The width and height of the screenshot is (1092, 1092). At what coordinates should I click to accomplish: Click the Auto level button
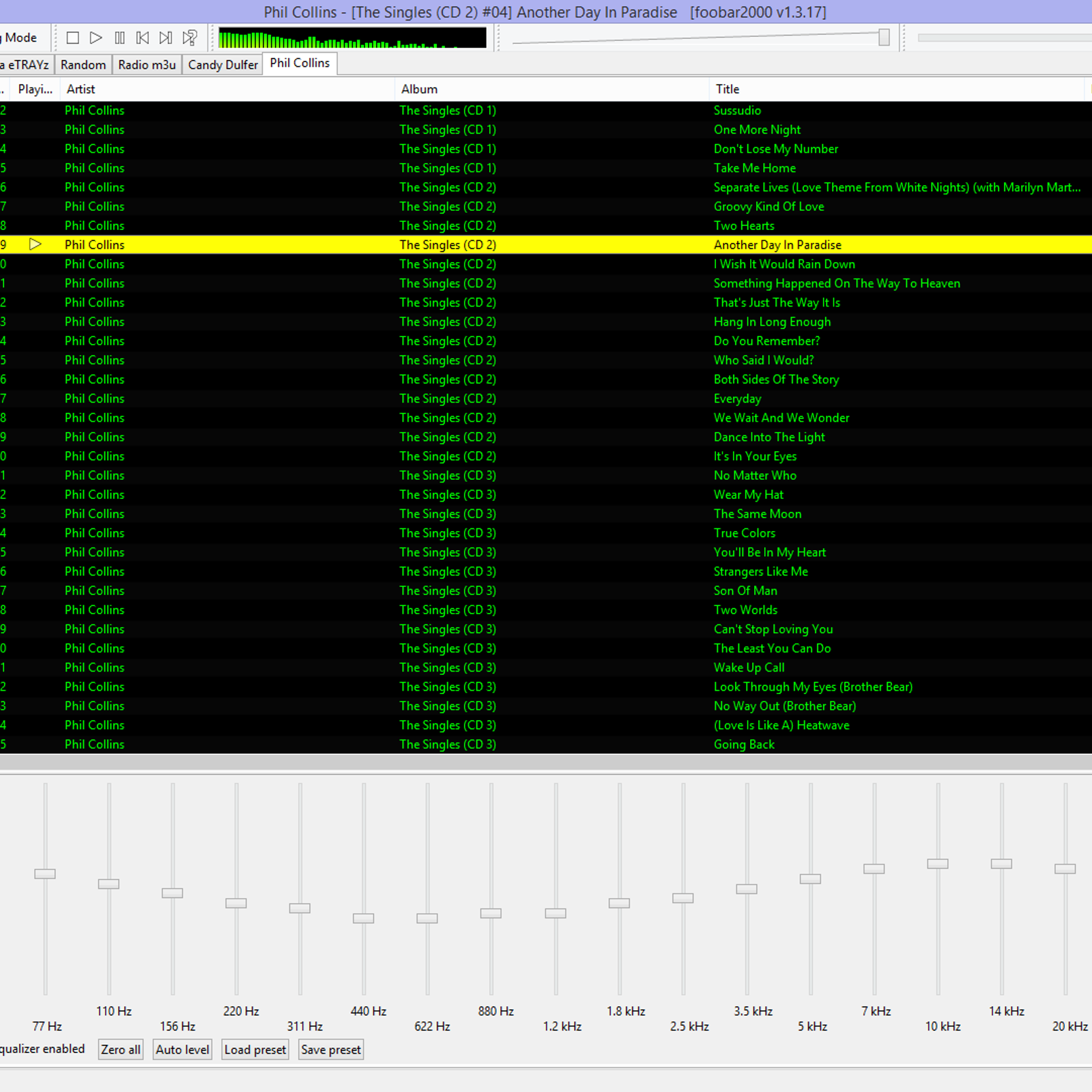tap(182, 1050)
